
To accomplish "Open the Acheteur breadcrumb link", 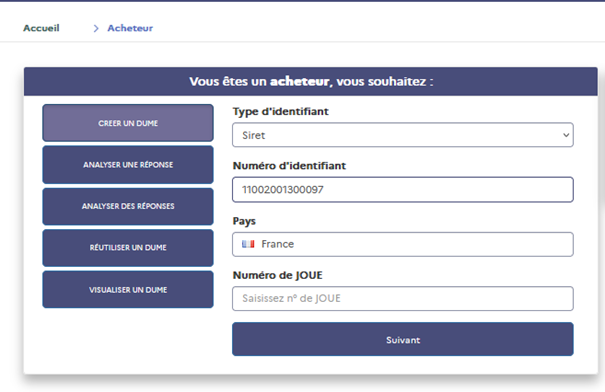I will point(130,28).
